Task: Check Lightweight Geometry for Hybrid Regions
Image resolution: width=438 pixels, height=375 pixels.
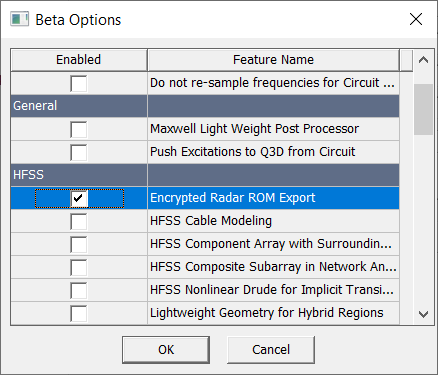Action: pyautogui.click(x=79, y=313)
